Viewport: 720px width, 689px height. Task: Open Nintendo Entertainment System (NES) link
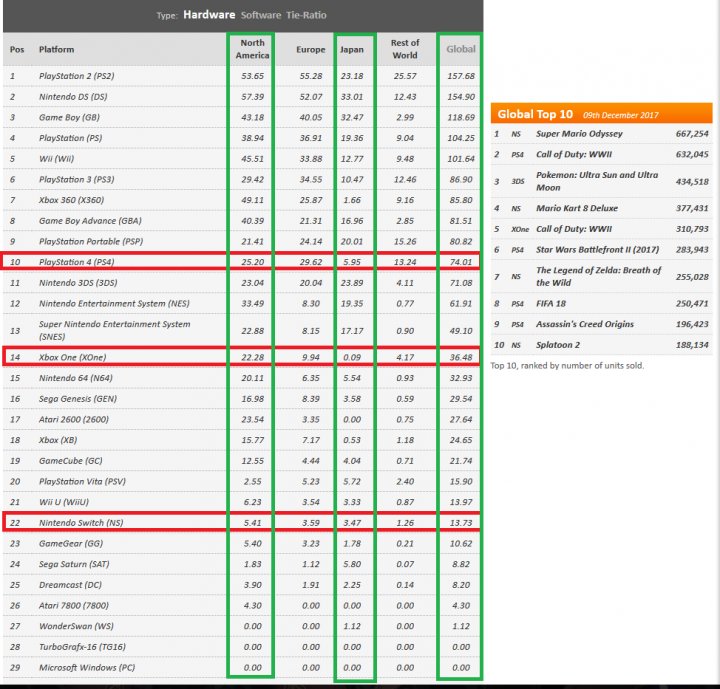(x=114, y=303)
